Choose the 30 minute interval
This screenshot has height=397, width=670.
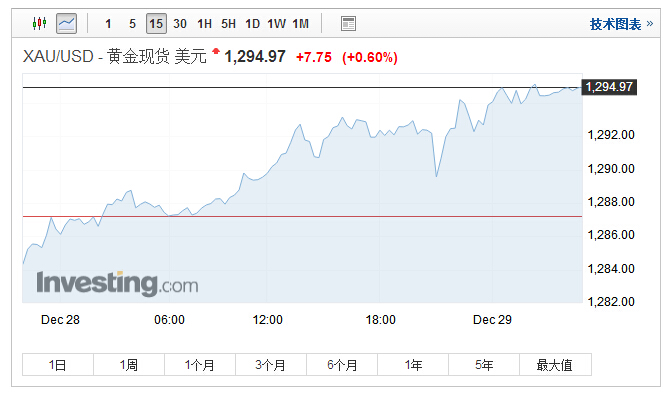(180, 24)
